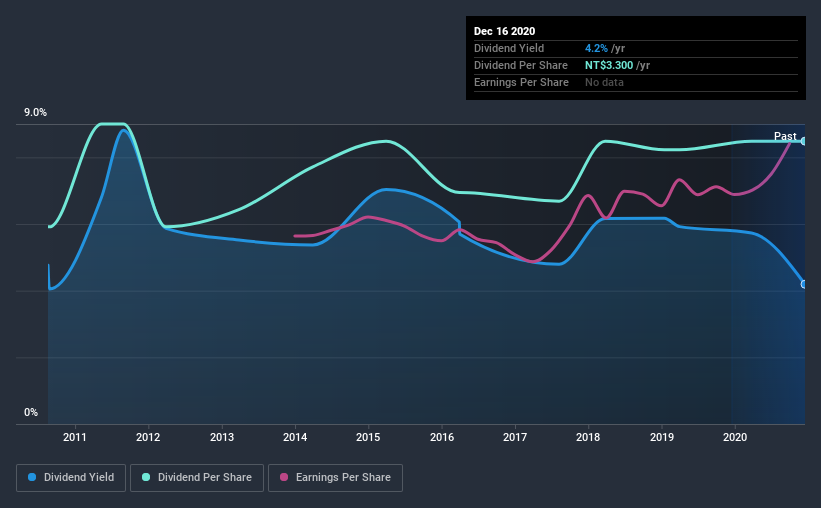Toggle the Dividend Per Share legend button
This screenshot has height=508, width=821.
(x=202, y=478)
